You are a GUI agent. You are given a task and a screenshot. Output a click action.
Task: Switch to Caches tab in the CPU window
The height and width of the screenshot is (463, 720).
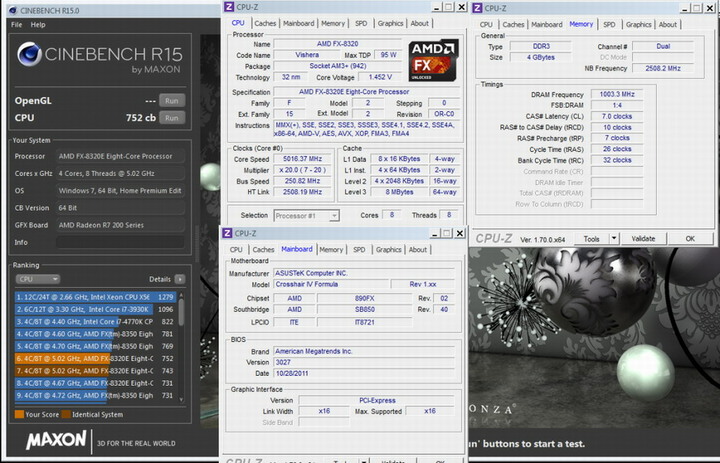pos(265,23)
